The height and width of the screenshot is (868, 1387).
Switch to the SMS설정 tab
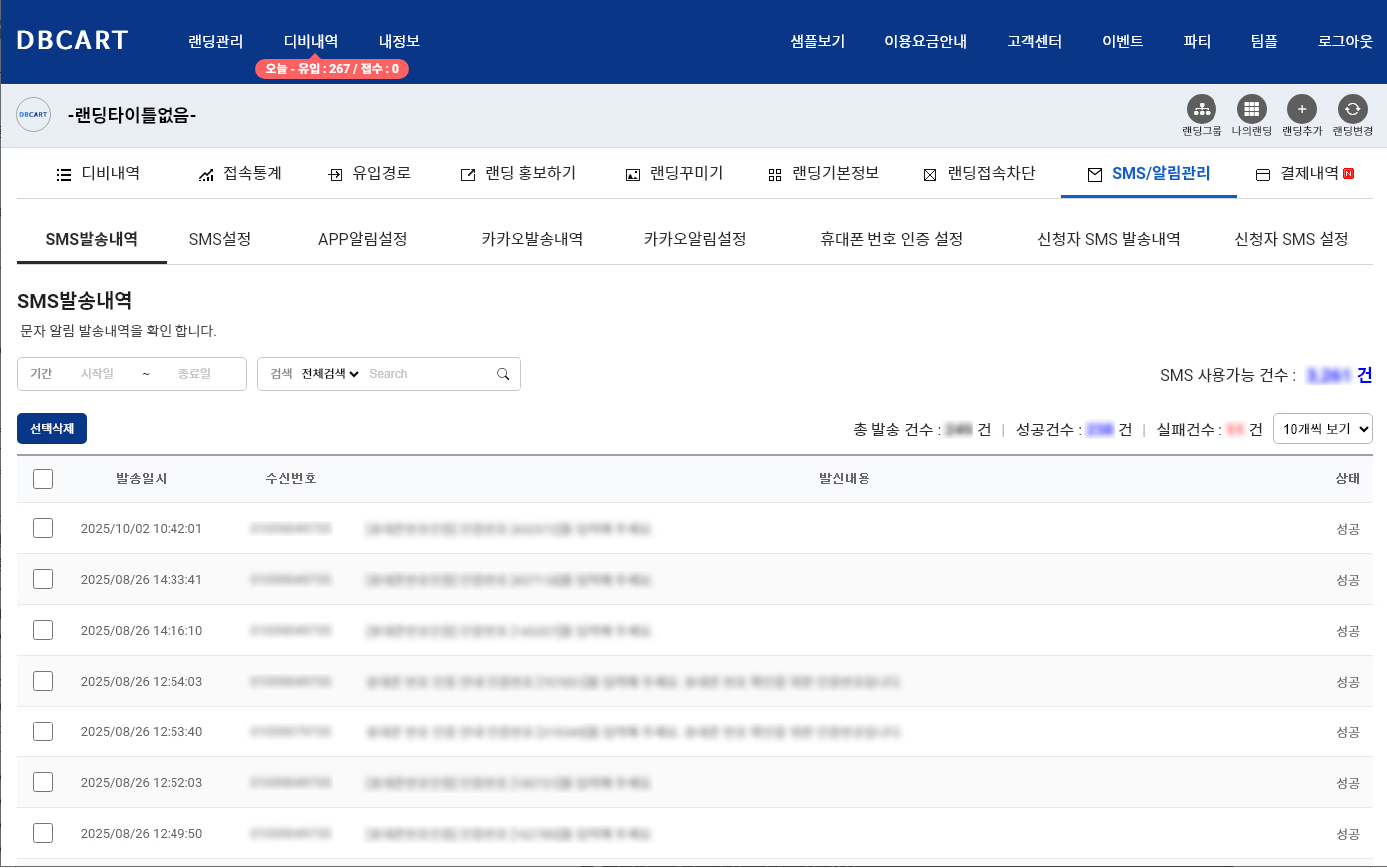pyautogui.click(x=220, y=239)
